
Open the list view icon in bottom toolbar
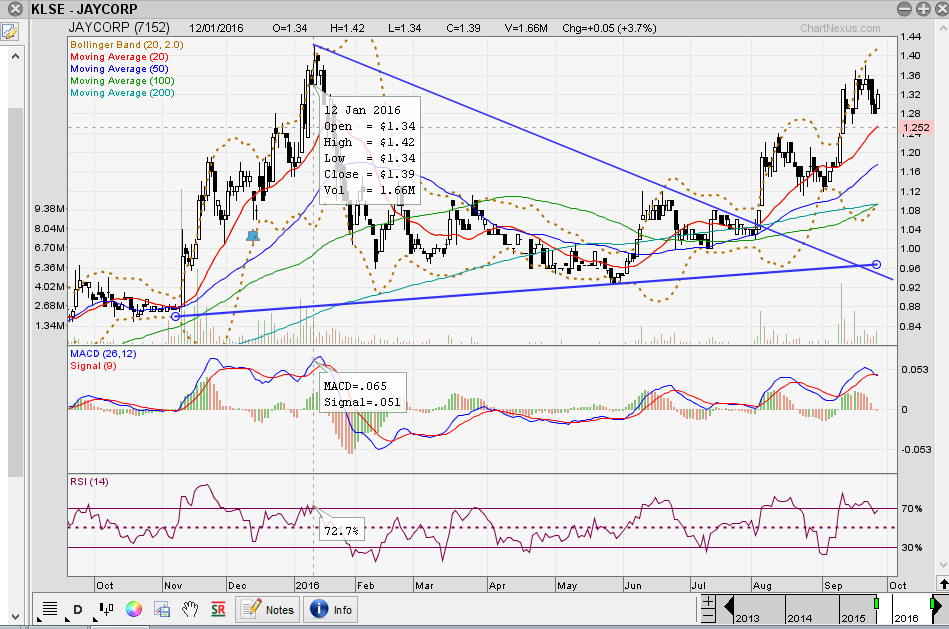(x=50, y=609)
